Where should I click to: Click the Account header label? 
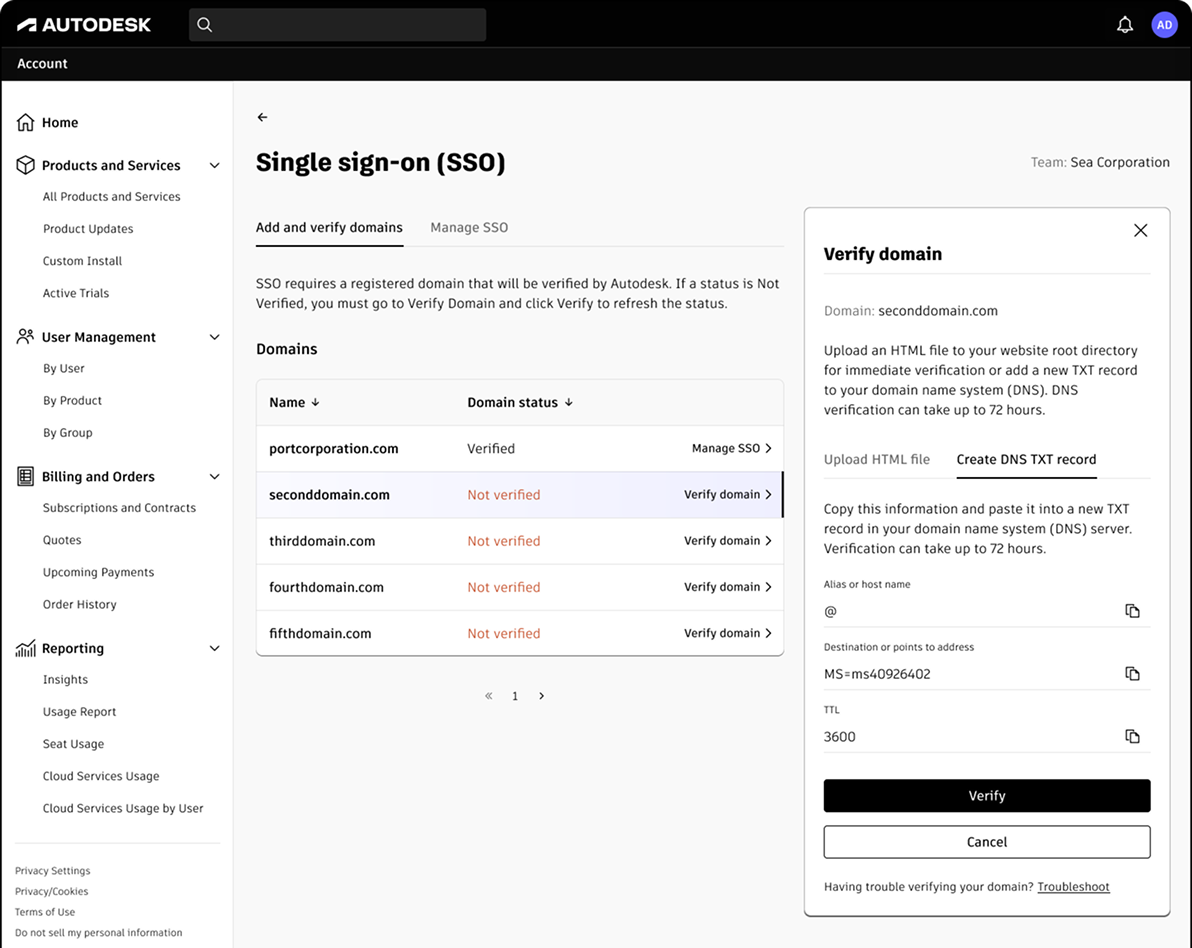(43, 64)
